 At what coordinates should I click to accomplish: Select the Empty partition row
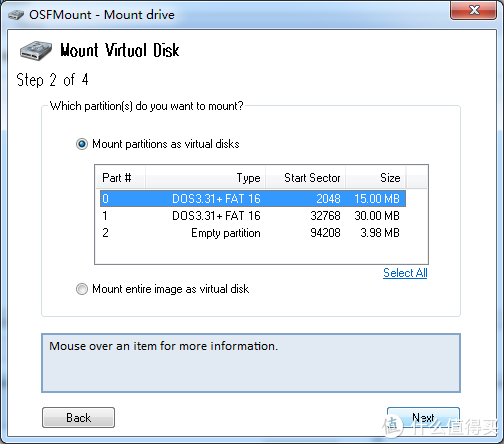coord(253,233)
